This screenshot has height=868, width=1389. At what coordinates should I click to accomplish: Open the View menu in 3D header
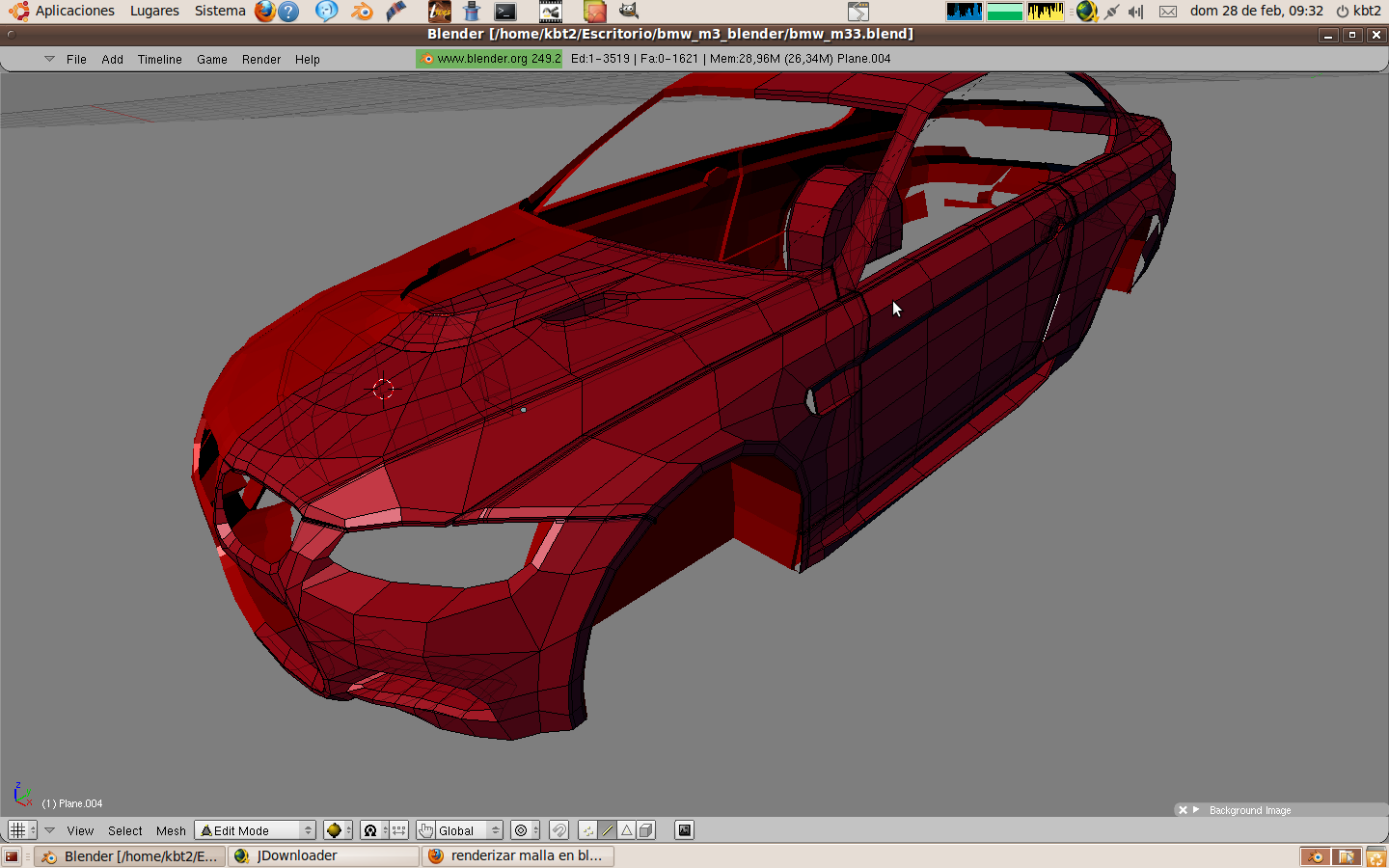point(81,831)
